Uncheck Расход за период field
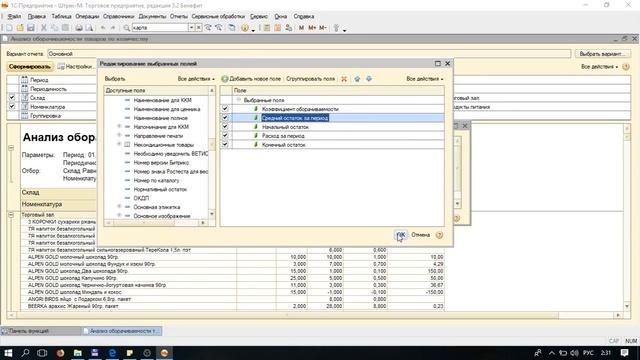Image resolution: width=640 pixels, height=360 pixels. pos(225,136)
